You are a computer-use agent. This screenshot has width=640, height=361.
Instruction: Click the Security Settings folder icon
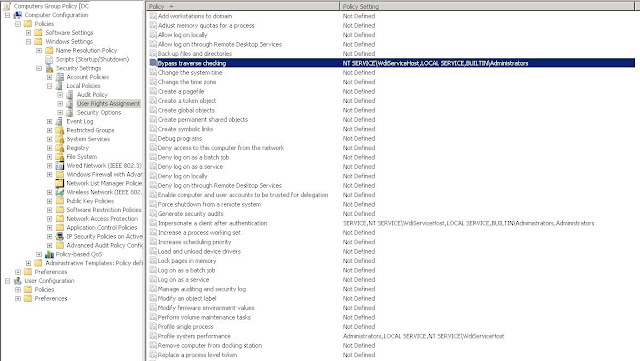[x=49, y=68]
